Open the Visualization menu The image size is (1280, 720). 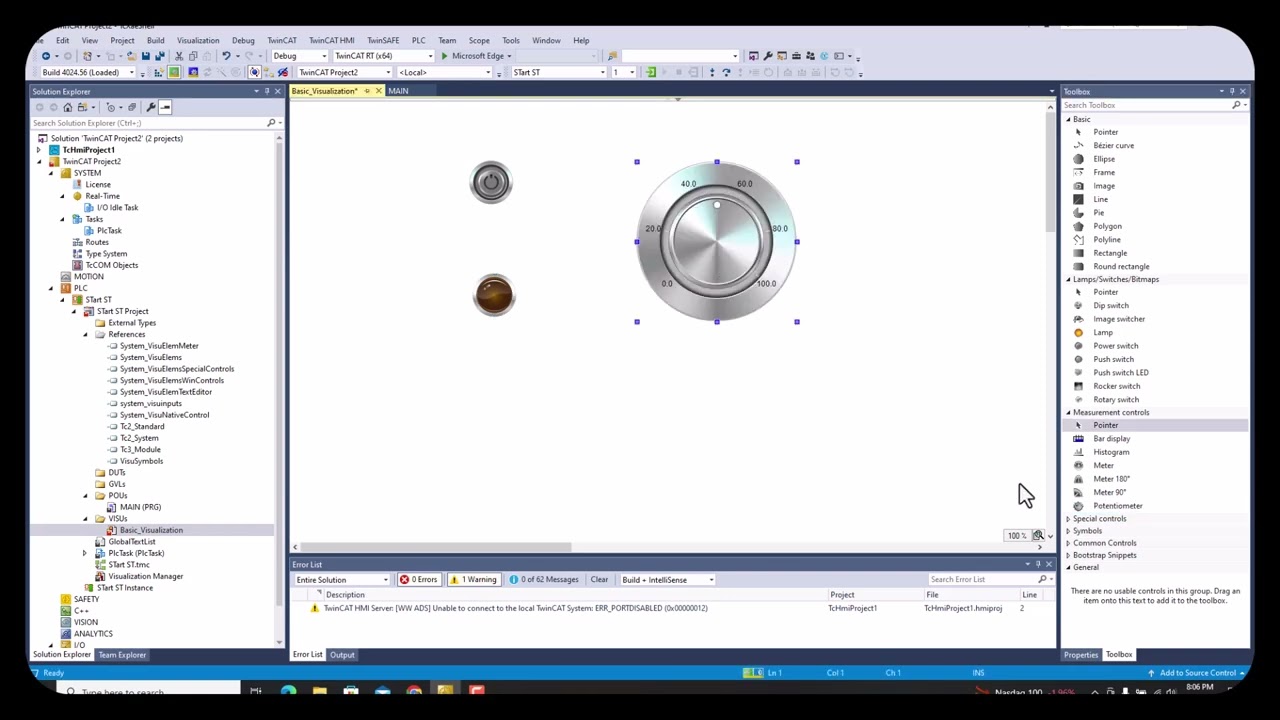coord(197,41)
